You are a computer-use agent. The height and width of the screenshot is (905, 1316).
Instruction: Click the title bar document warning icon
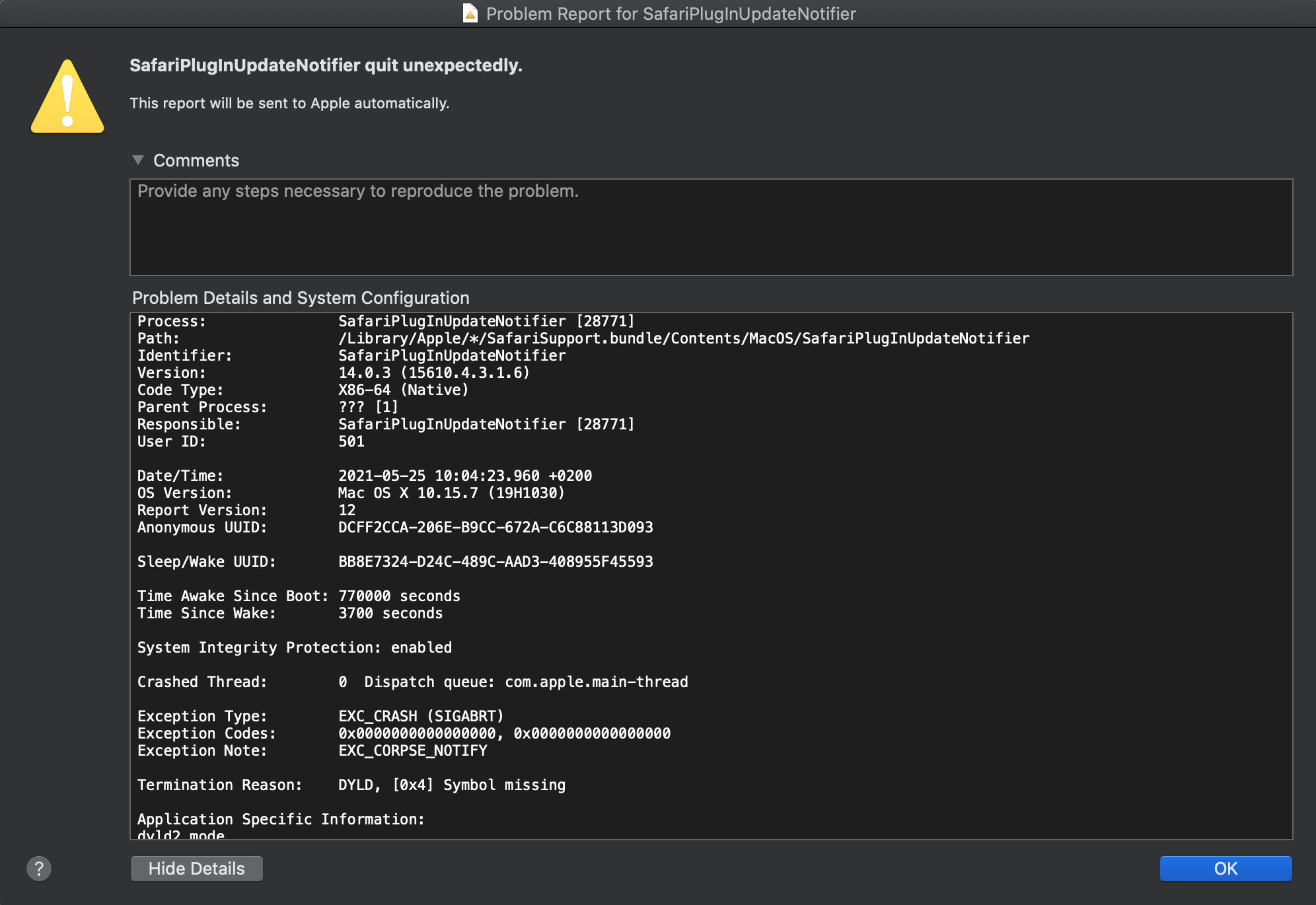pyautogui.click(x=470, y=13)
